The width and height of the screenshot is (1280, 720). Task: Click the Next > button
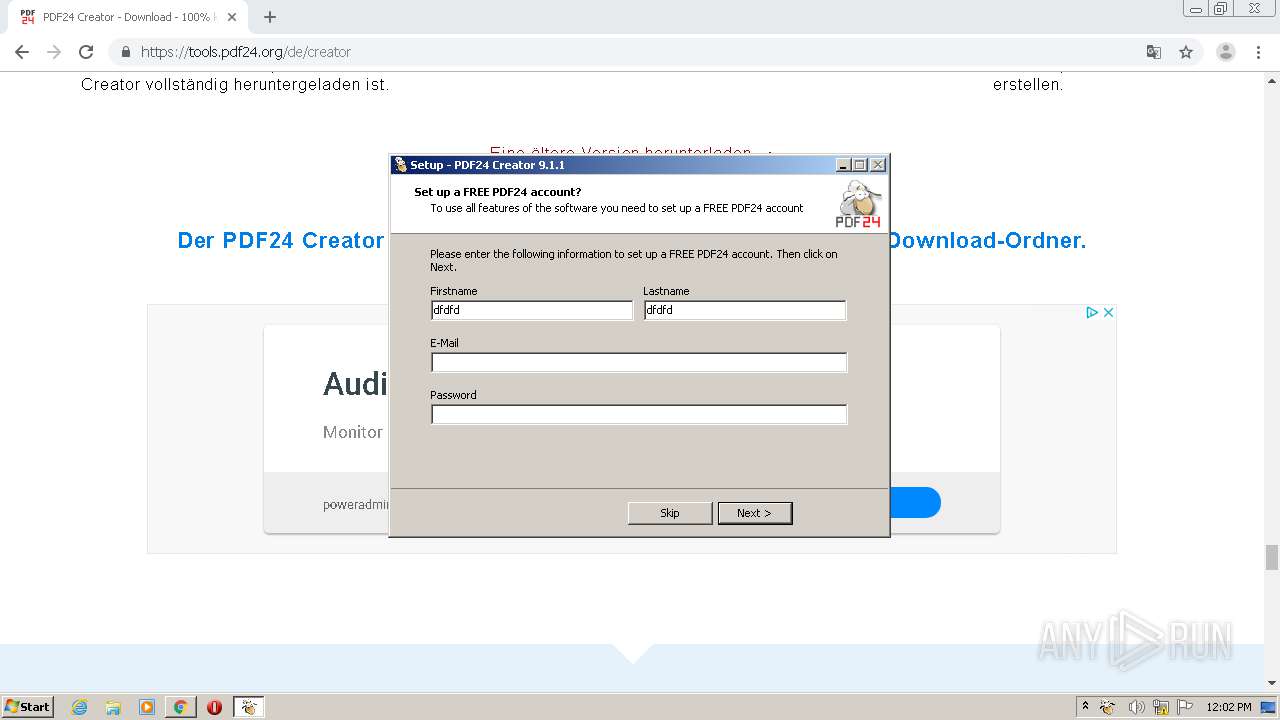755,513
